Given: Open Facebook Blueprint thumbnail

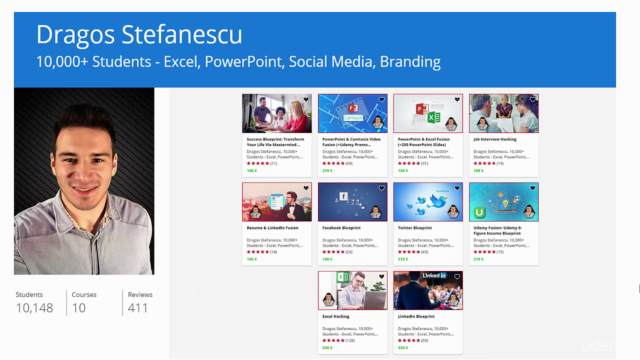Looking at the screenshot, I should click(353, 202).
